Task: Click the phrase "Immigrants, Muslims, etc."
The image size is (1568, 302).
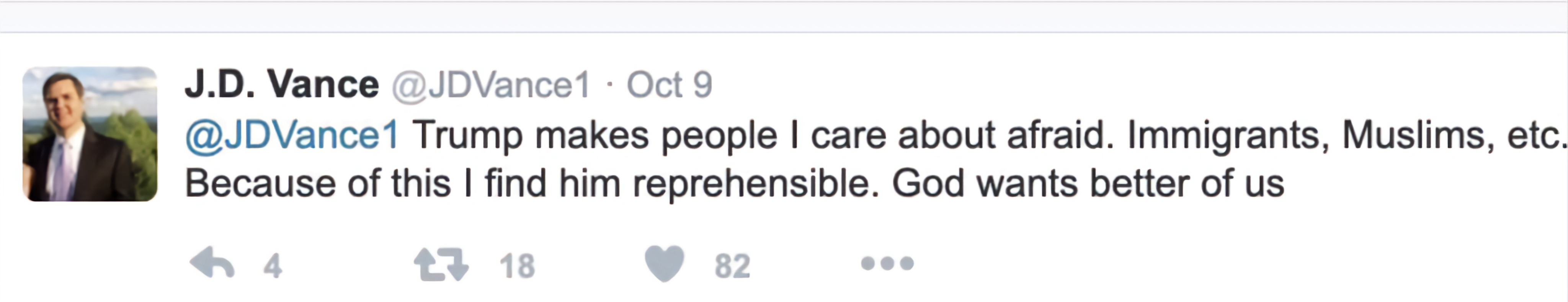Action: coord(1345,135)
